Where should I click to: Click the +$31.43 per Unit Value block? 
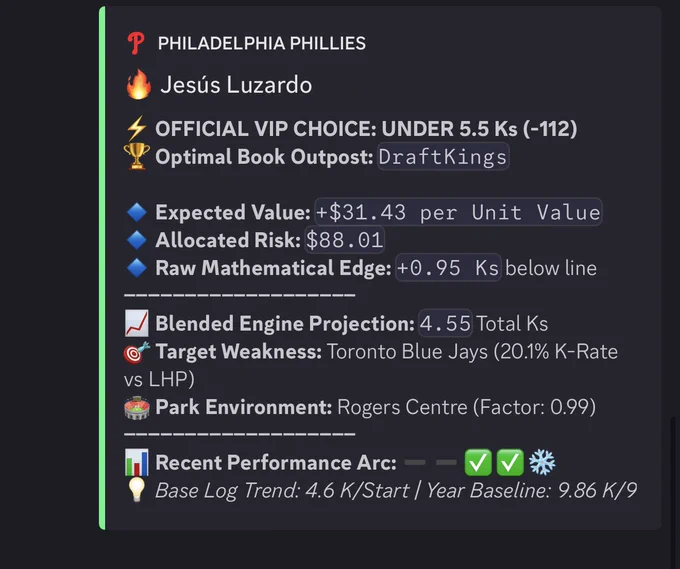458,212
